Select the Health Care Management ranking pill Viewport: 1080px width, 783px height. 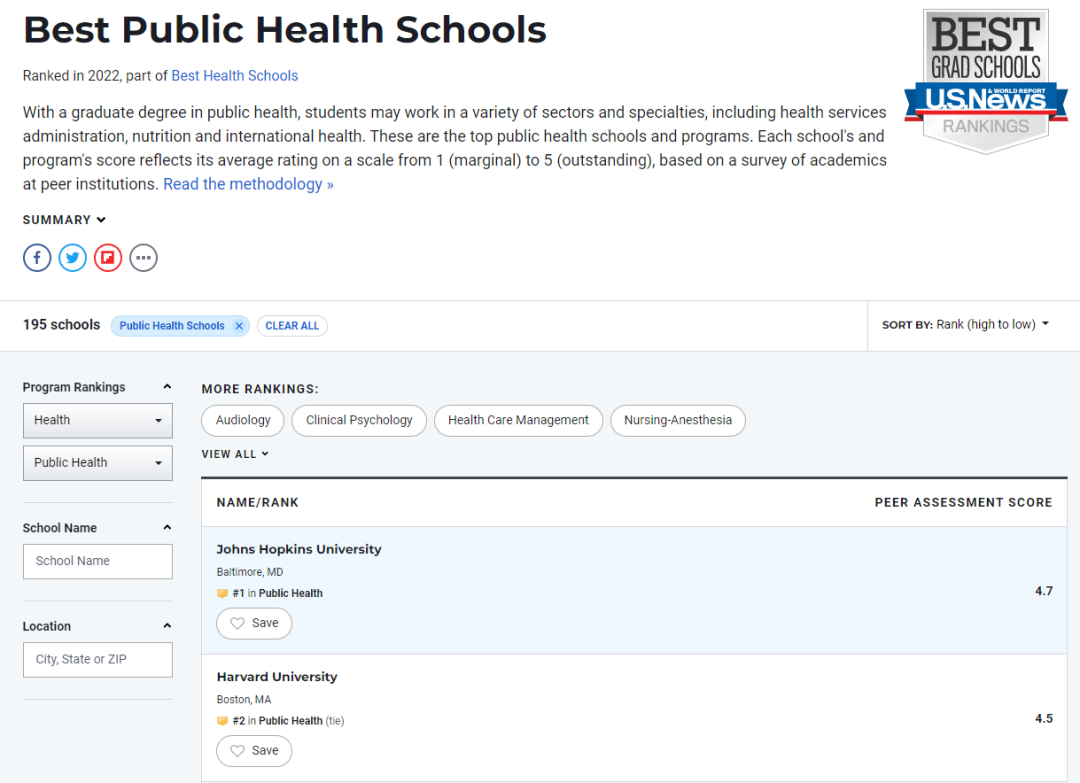519,420
